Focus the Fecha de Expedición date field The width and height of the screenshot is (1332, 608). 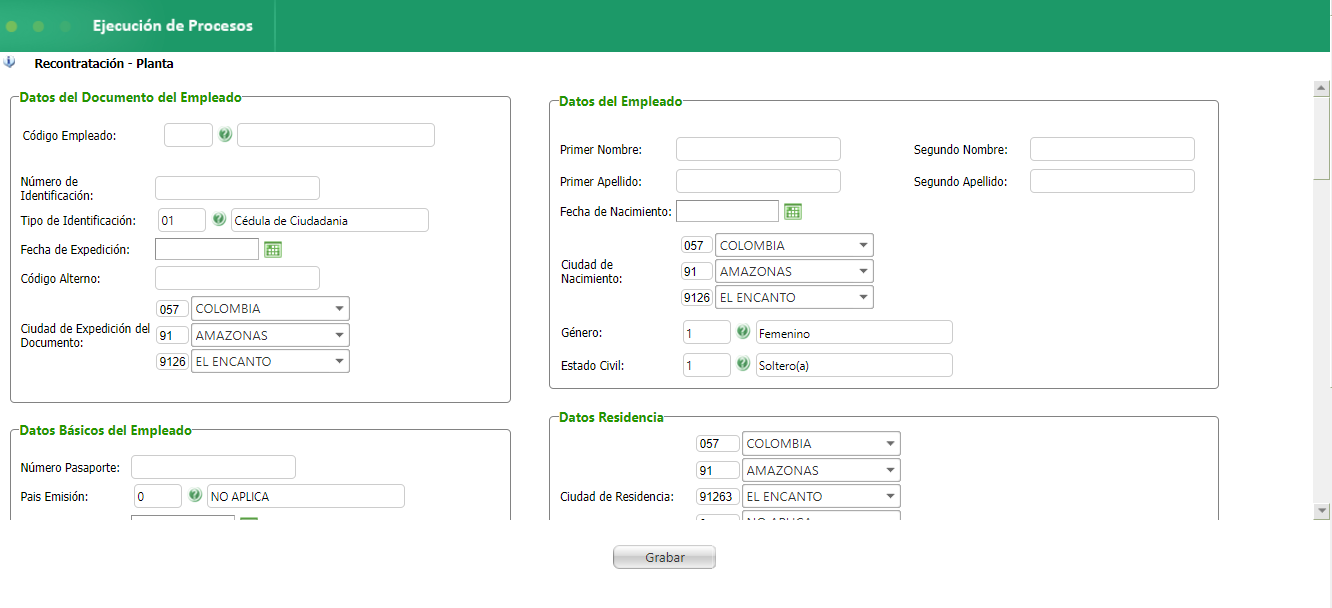[207, 249]
